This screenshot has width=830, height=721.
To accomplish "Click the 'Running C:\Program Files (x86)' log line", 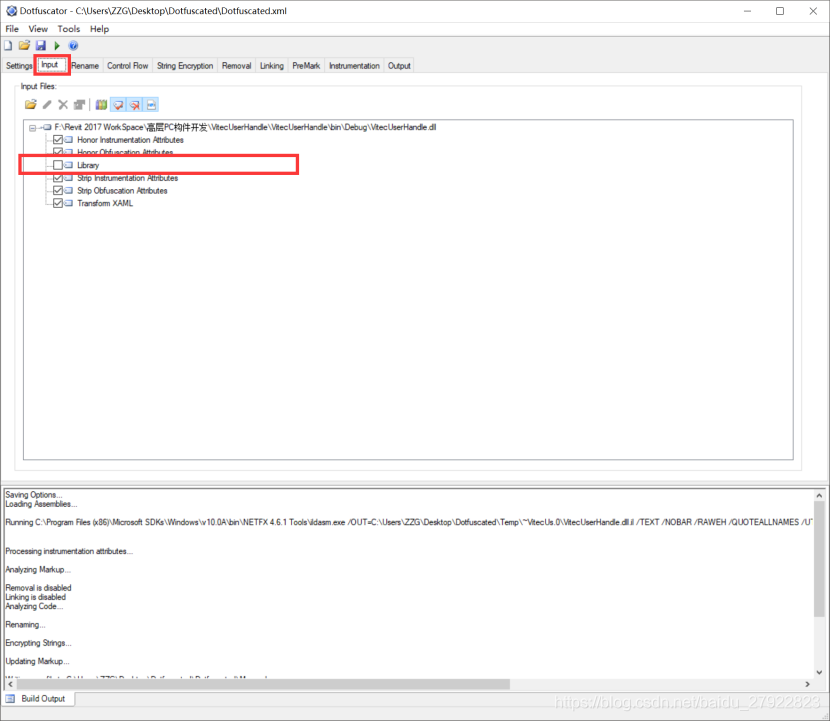I will tap(408, 522).
